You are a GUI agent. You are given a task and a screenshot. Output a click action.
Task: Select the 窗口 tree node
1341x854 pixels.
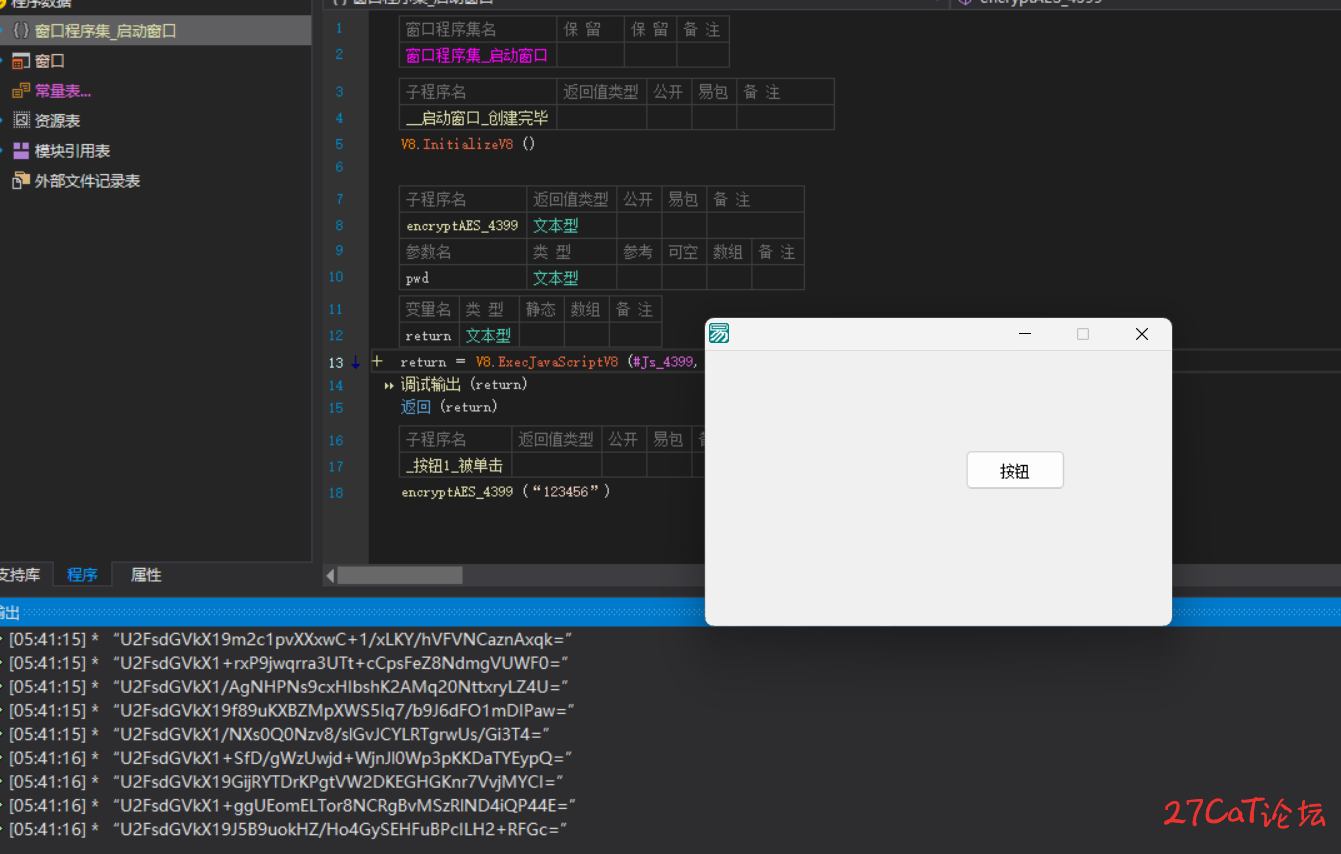tap(50, 61)
